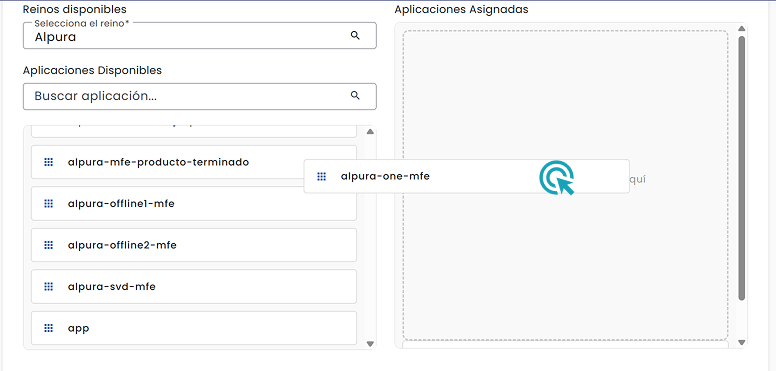Select the alpura-offline1-mfe application
The height and width of the screenshot is (371, 776).
click(194, 203)
